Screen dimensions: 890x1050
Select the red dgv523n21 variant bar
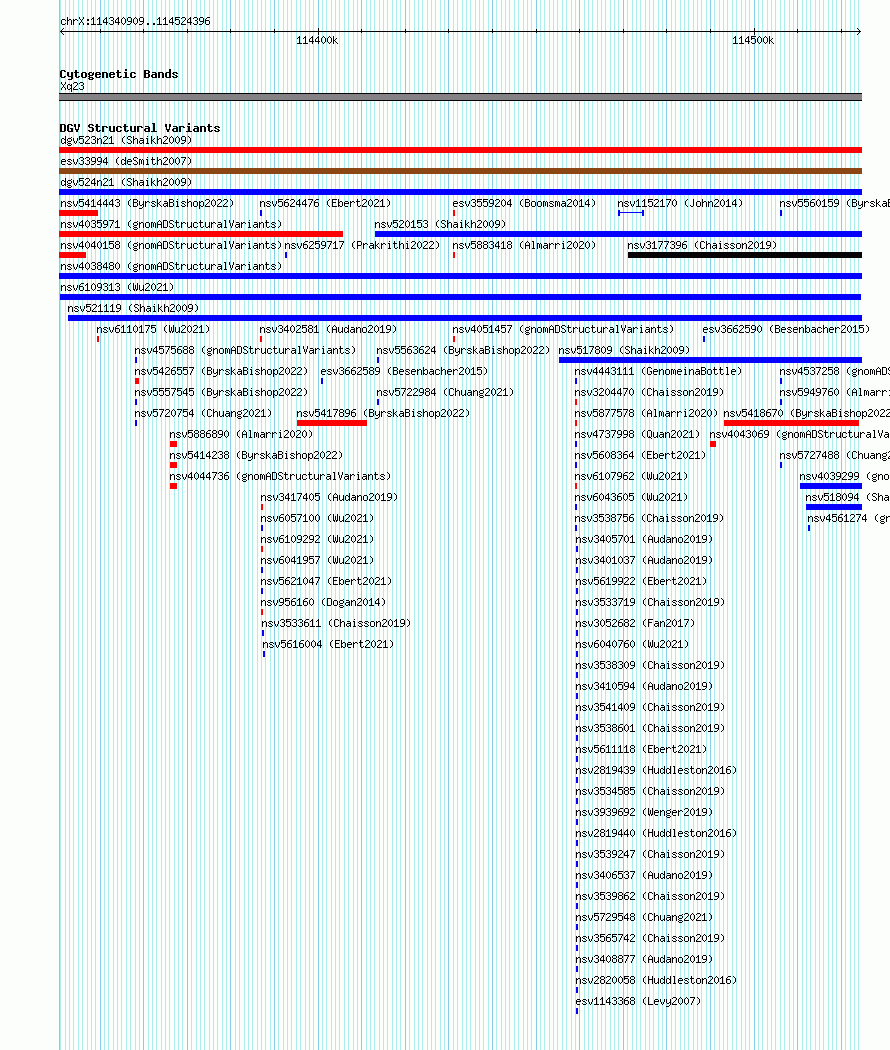[460, 150]
